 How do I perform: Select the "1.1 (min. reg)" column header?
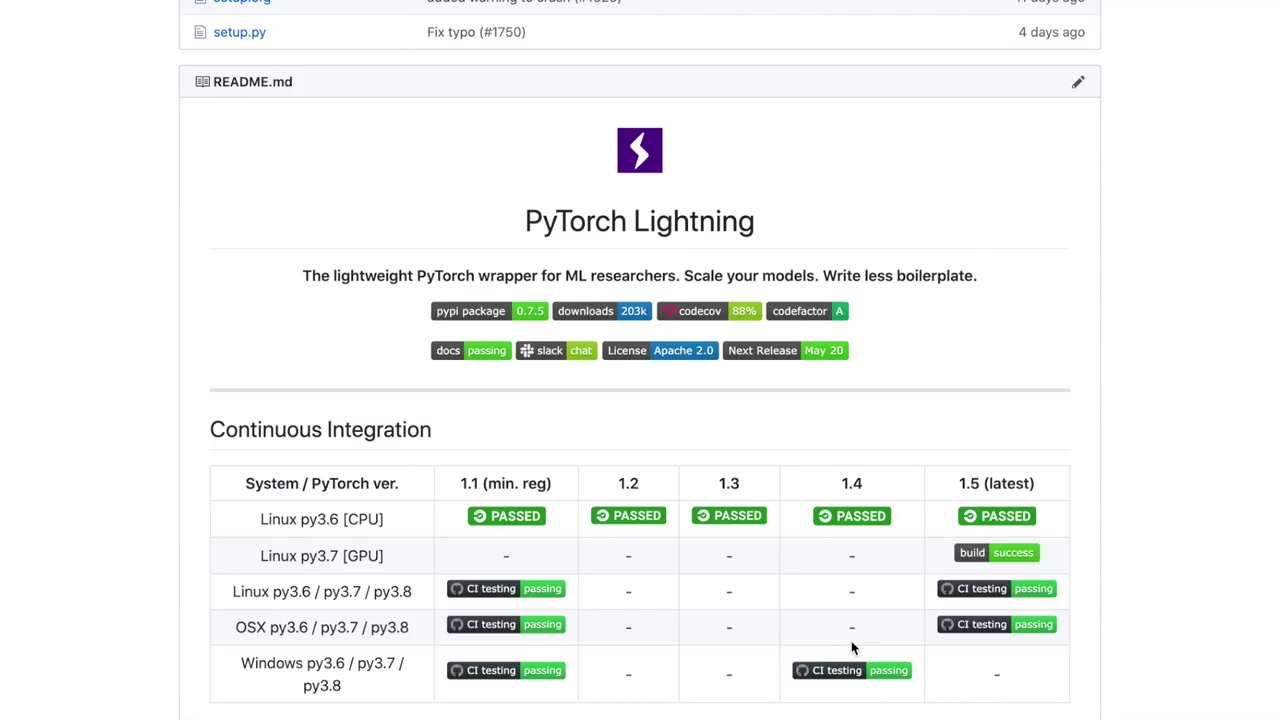506,483
